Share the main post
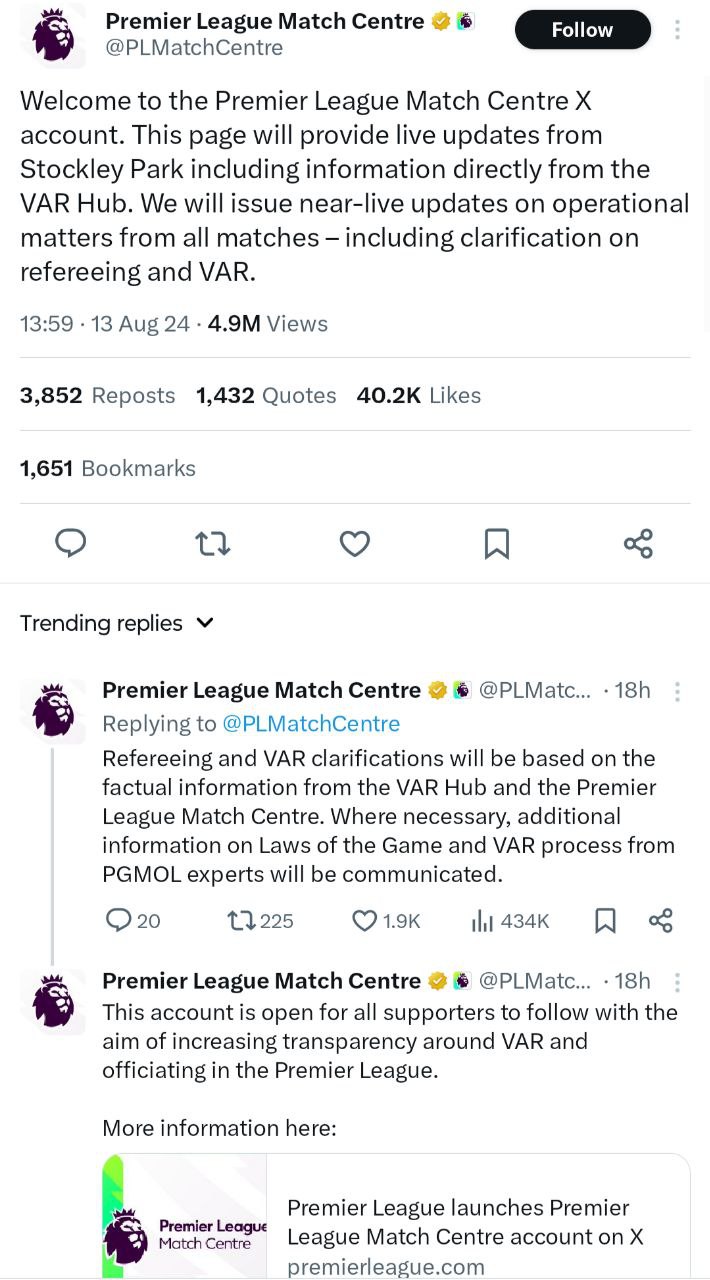 [638, 543]
